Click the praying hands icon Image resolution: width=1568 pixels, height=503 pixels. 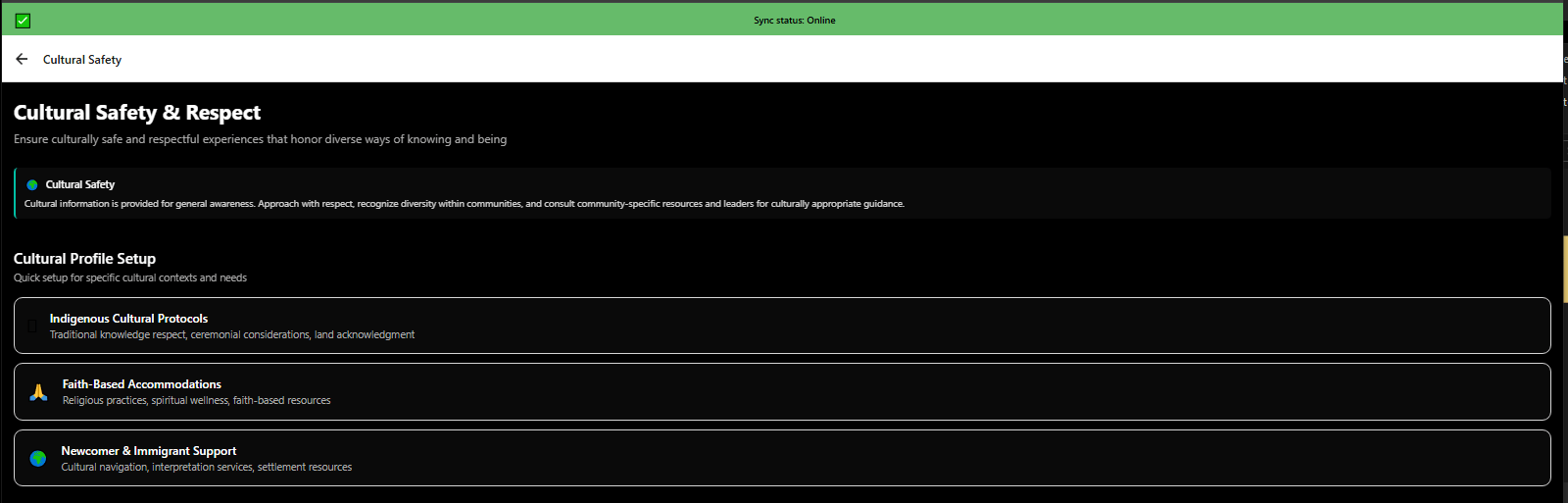tap(38, 392)
